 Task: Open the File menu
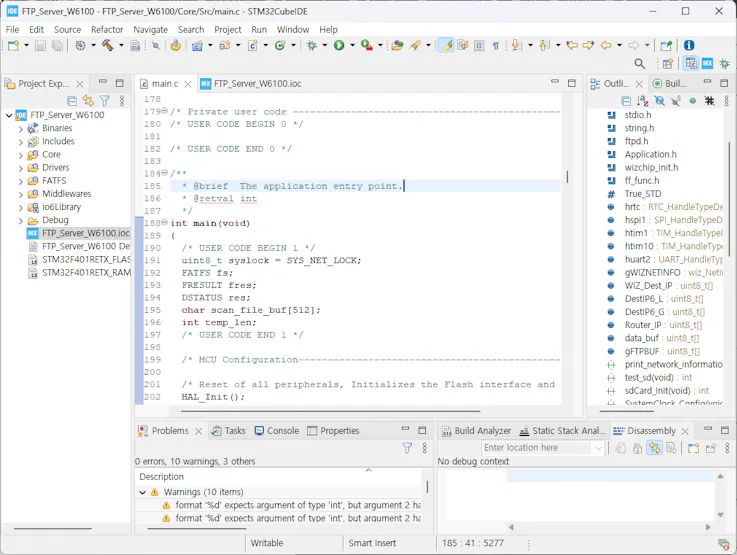click(x=12, y=30)
